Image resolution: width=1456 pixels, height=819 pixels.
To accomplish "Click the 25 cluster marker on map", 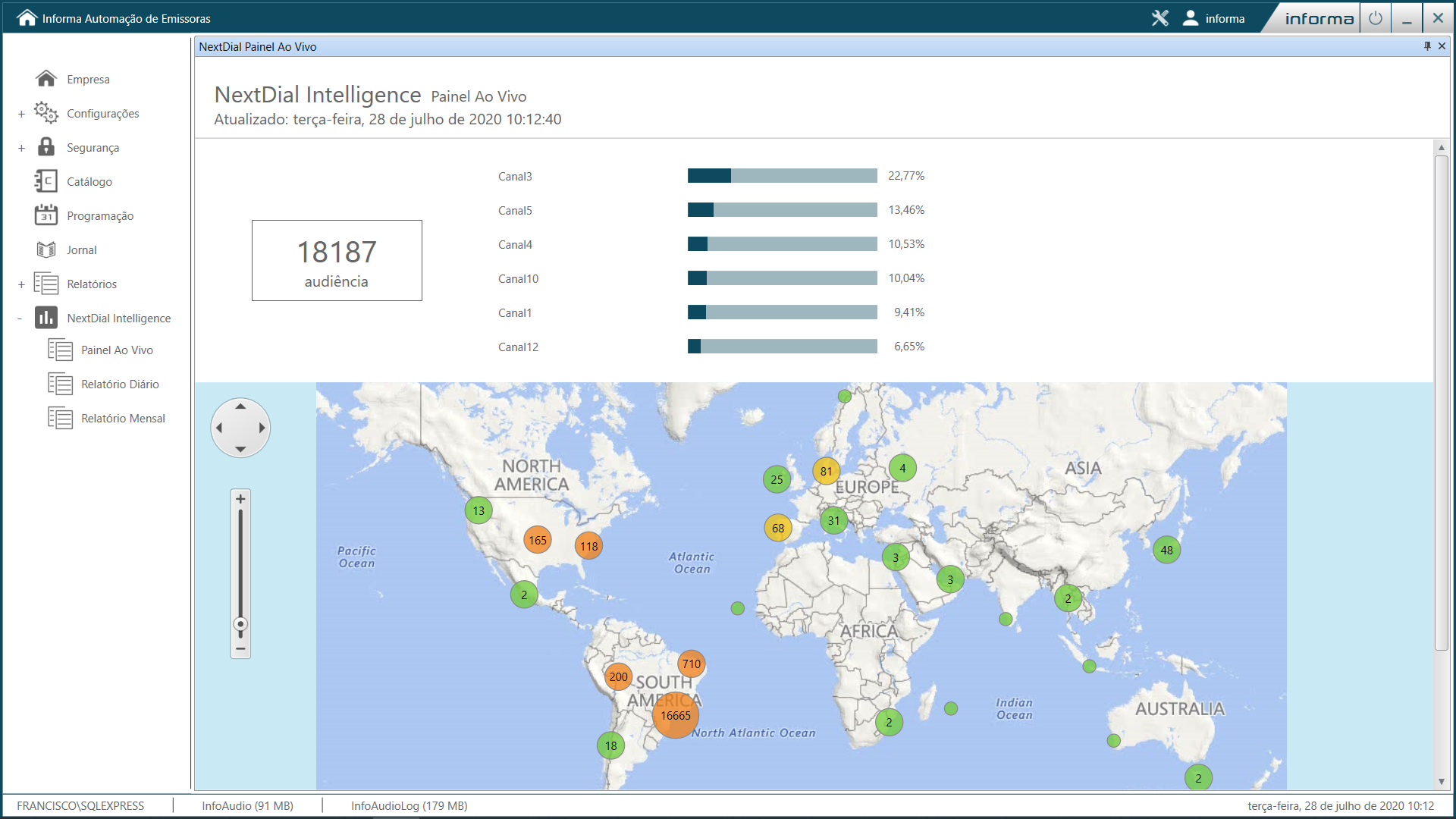I will (x=777, y=479).
